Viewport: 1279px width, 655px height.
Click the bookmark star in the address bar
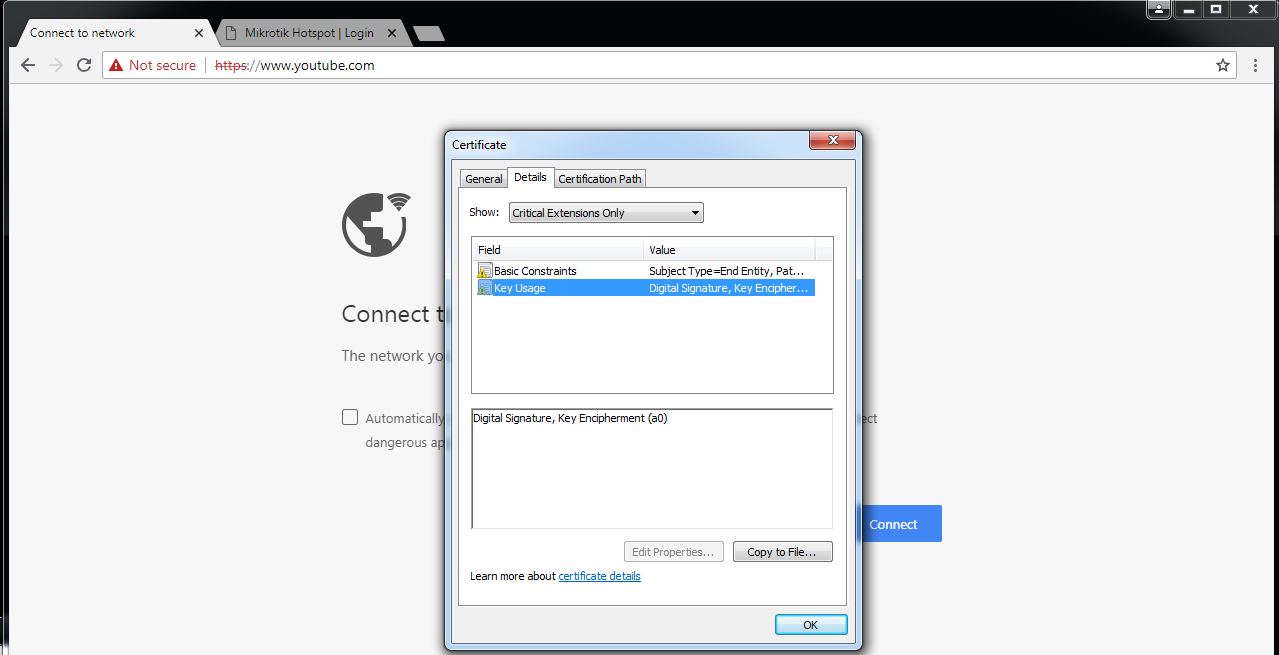point(1222,65)
